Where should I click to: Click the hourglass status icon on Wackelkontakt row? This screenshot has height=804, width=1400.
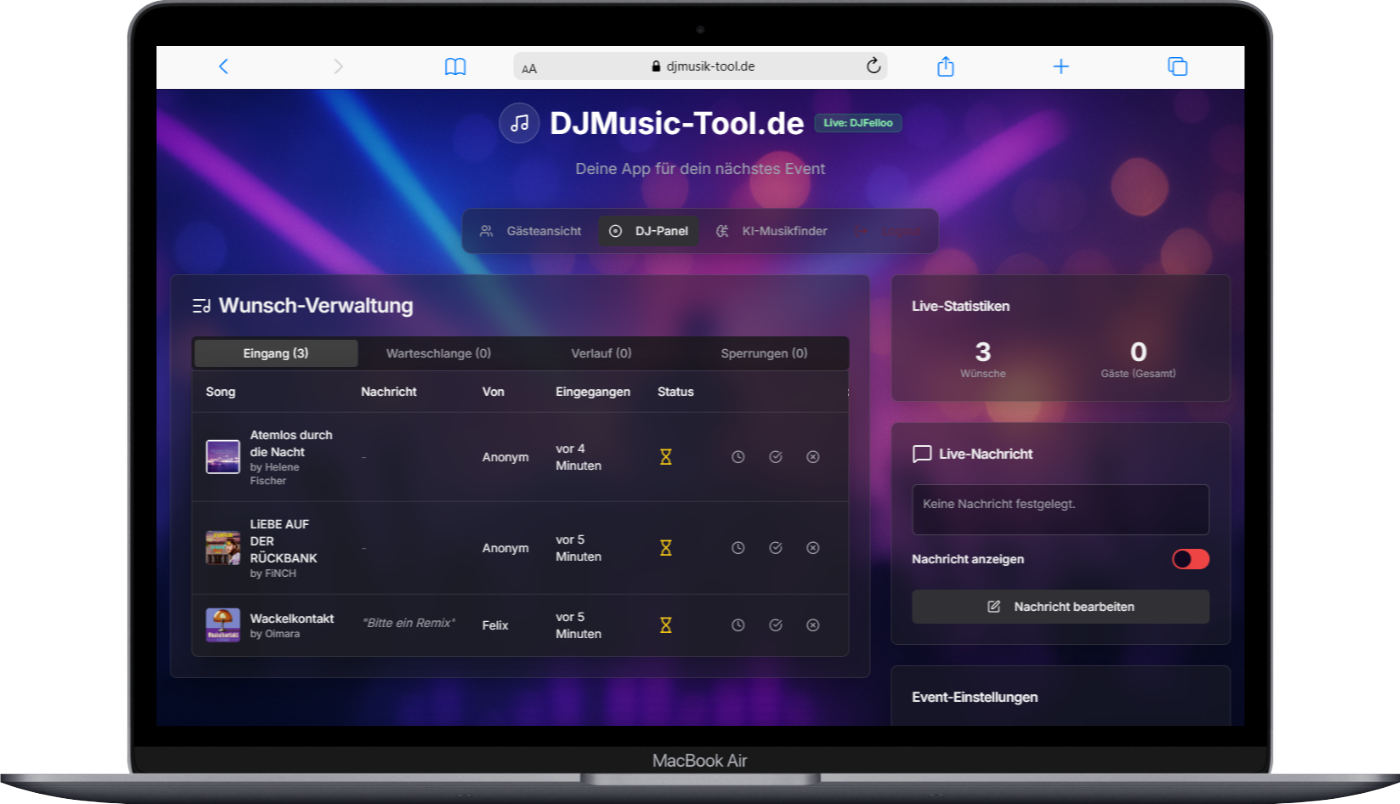coord(663,625)
